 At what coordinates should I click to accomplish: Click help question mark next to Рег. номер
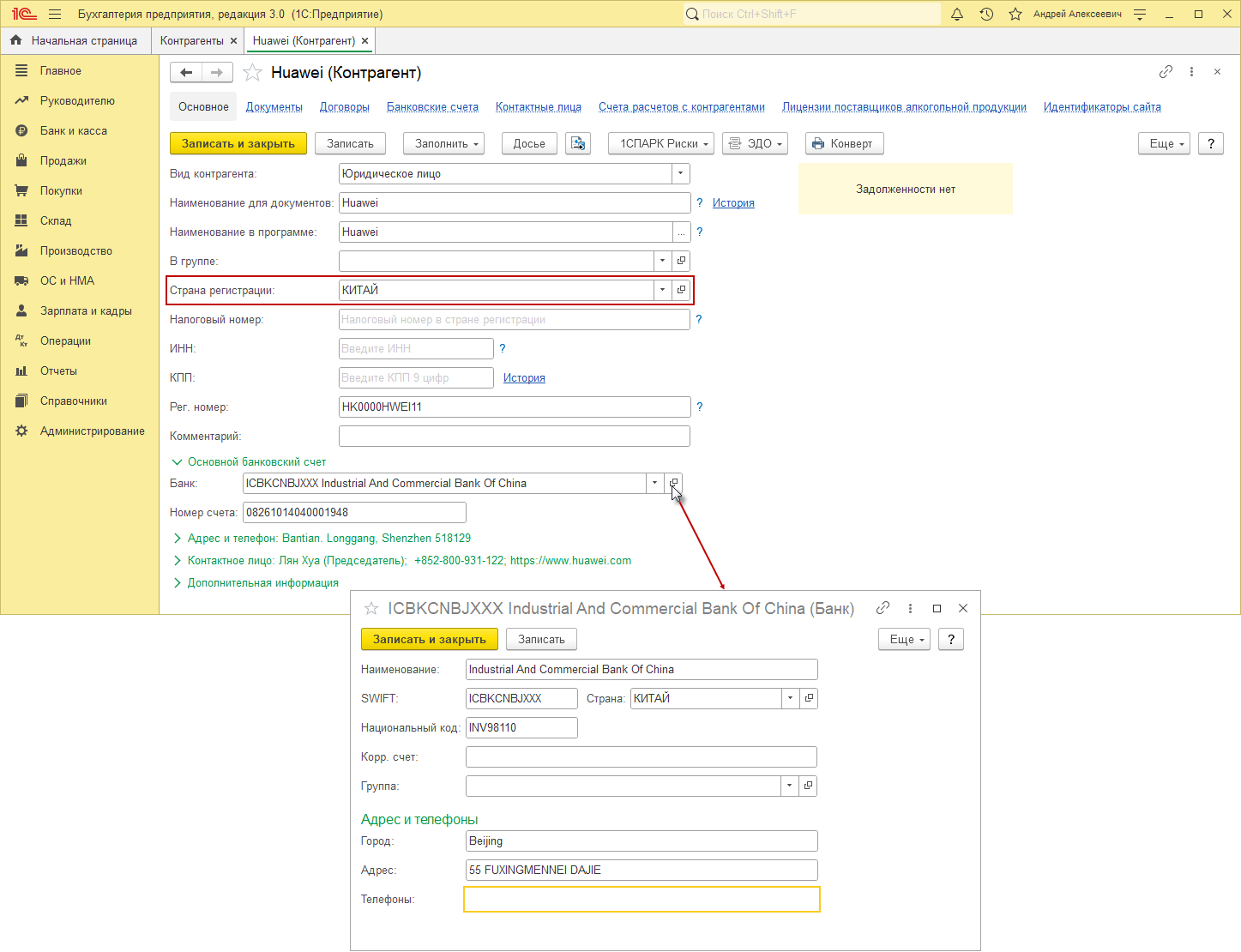point(700,407)
